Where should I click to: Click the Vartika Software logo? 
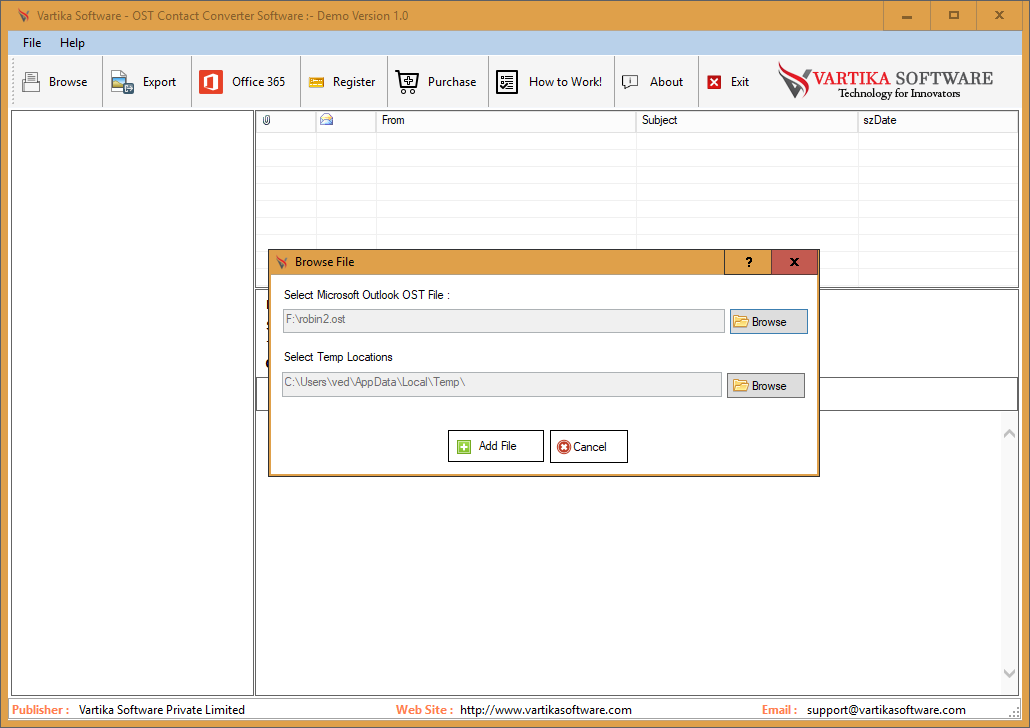tap(885, 80)
